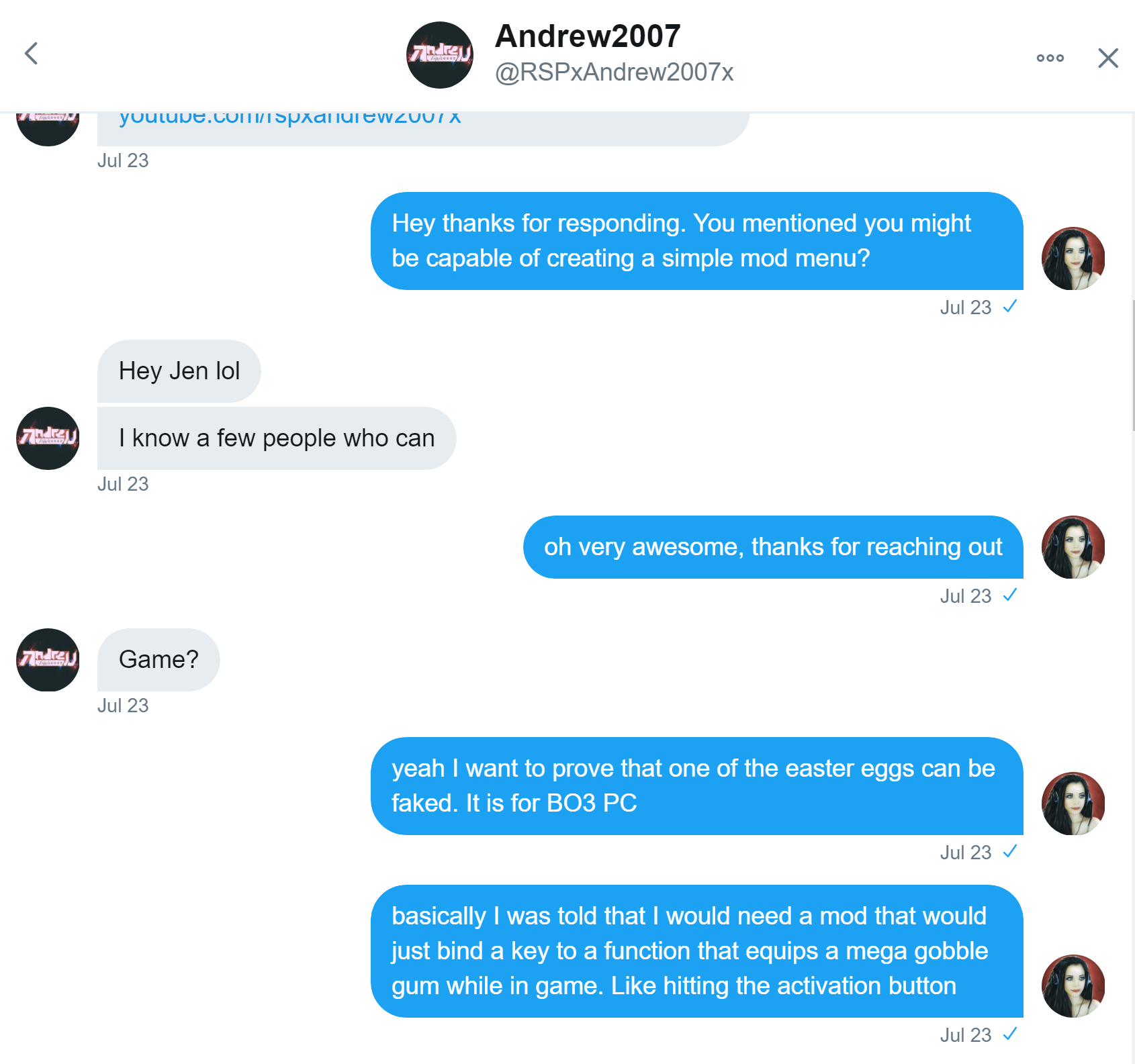
Task: Select the 'Game?' message bubble
Action: 158,660
